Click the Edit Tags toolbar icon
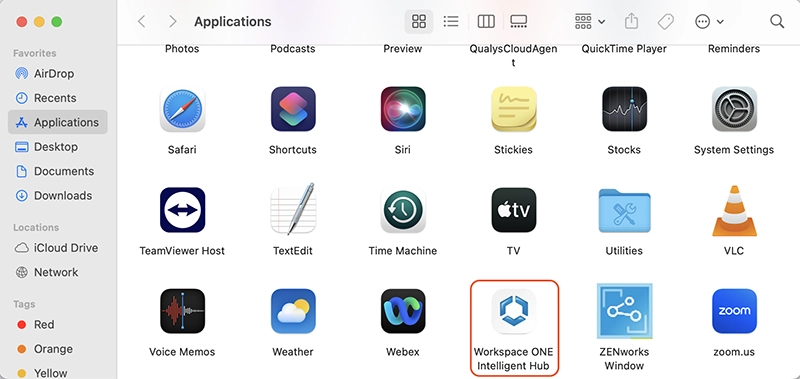This screenshot has width=800, height=379. (665, 21)
